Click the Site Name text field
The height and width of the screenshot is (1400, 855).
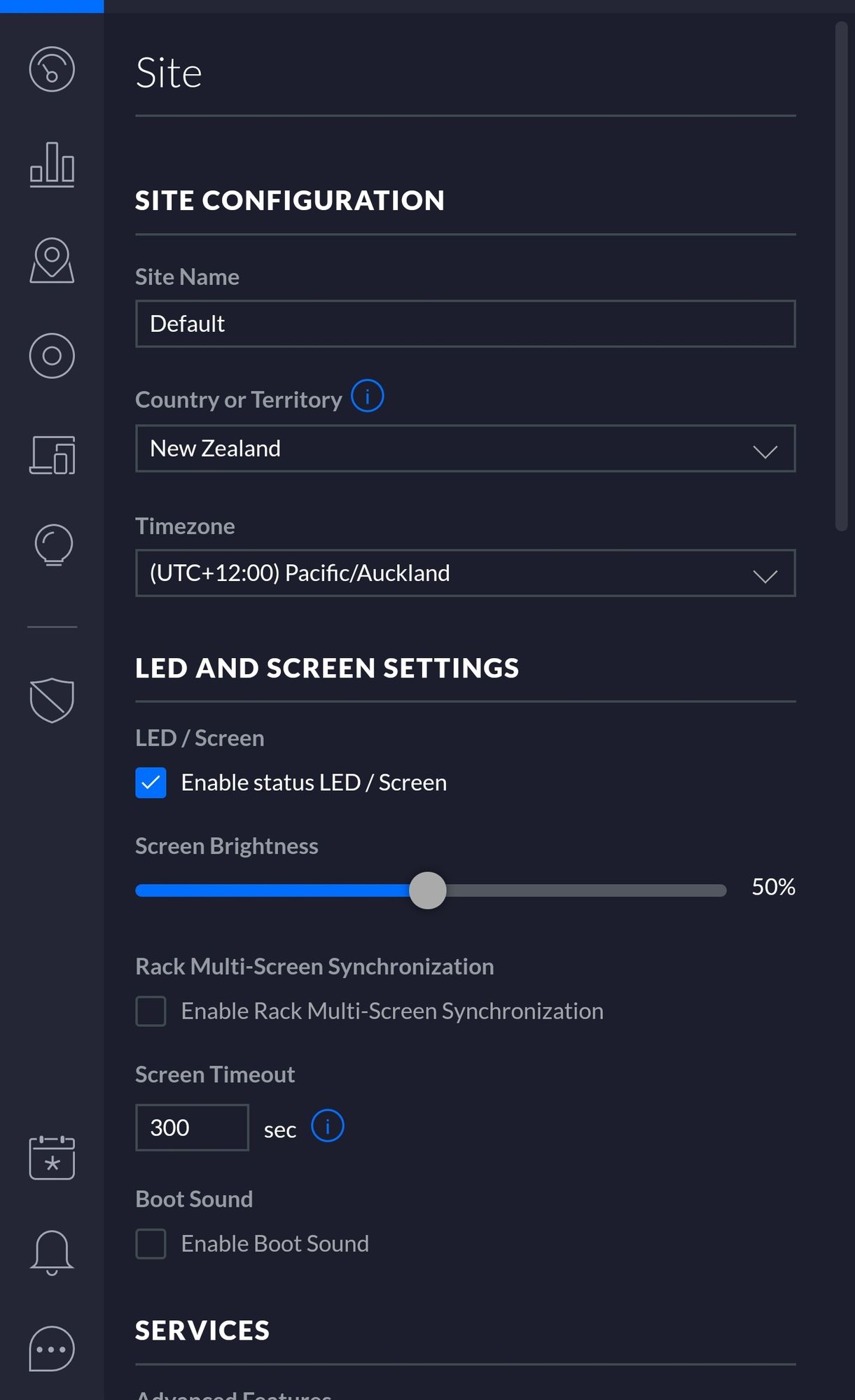(465, 324)
